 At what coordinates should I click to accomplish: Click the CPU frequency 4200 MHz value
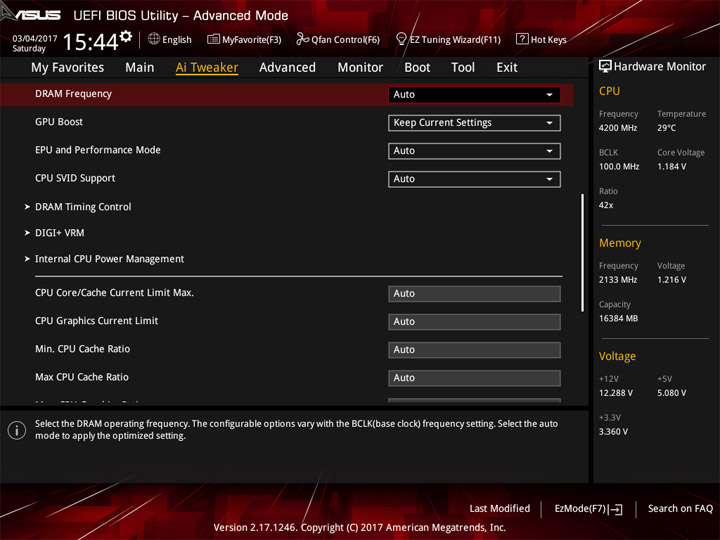(618, 128)
